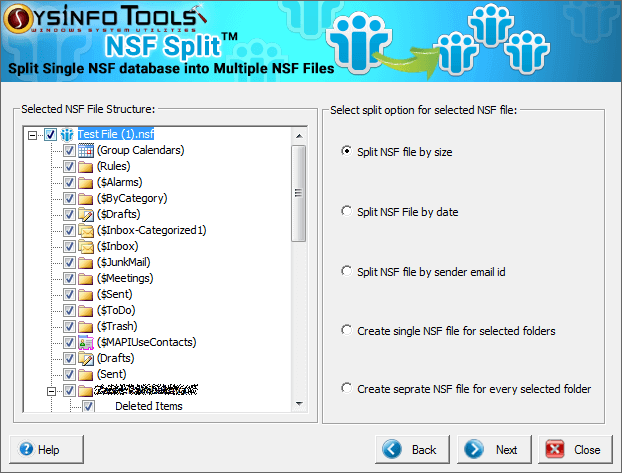Select Split NSF file by size option

pos(346,151)
